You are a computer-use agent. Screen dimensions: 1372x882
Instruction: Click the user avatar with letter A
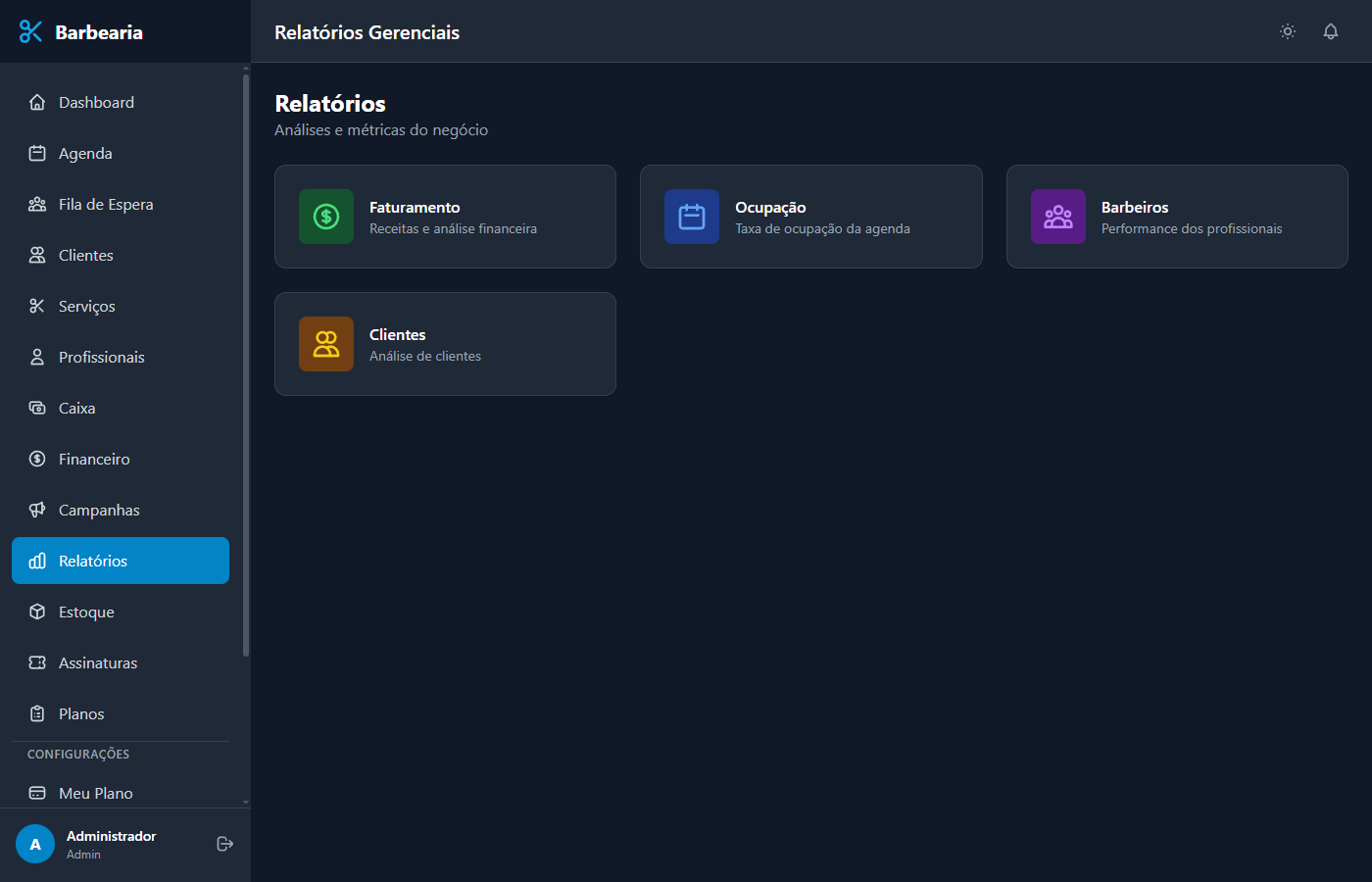[x=35, y=844]
